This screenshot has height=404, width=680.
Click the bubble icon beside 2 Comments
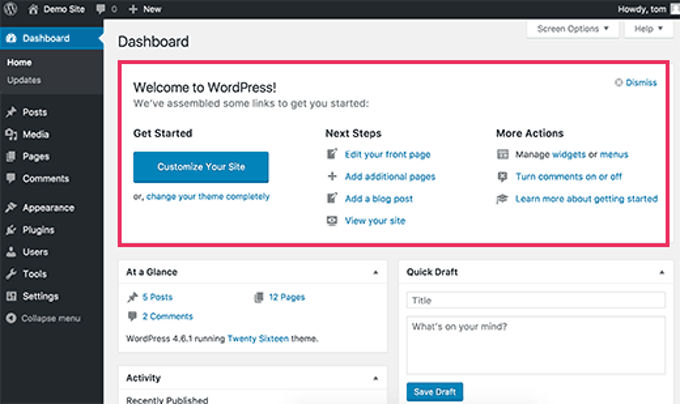coord(132,316)
